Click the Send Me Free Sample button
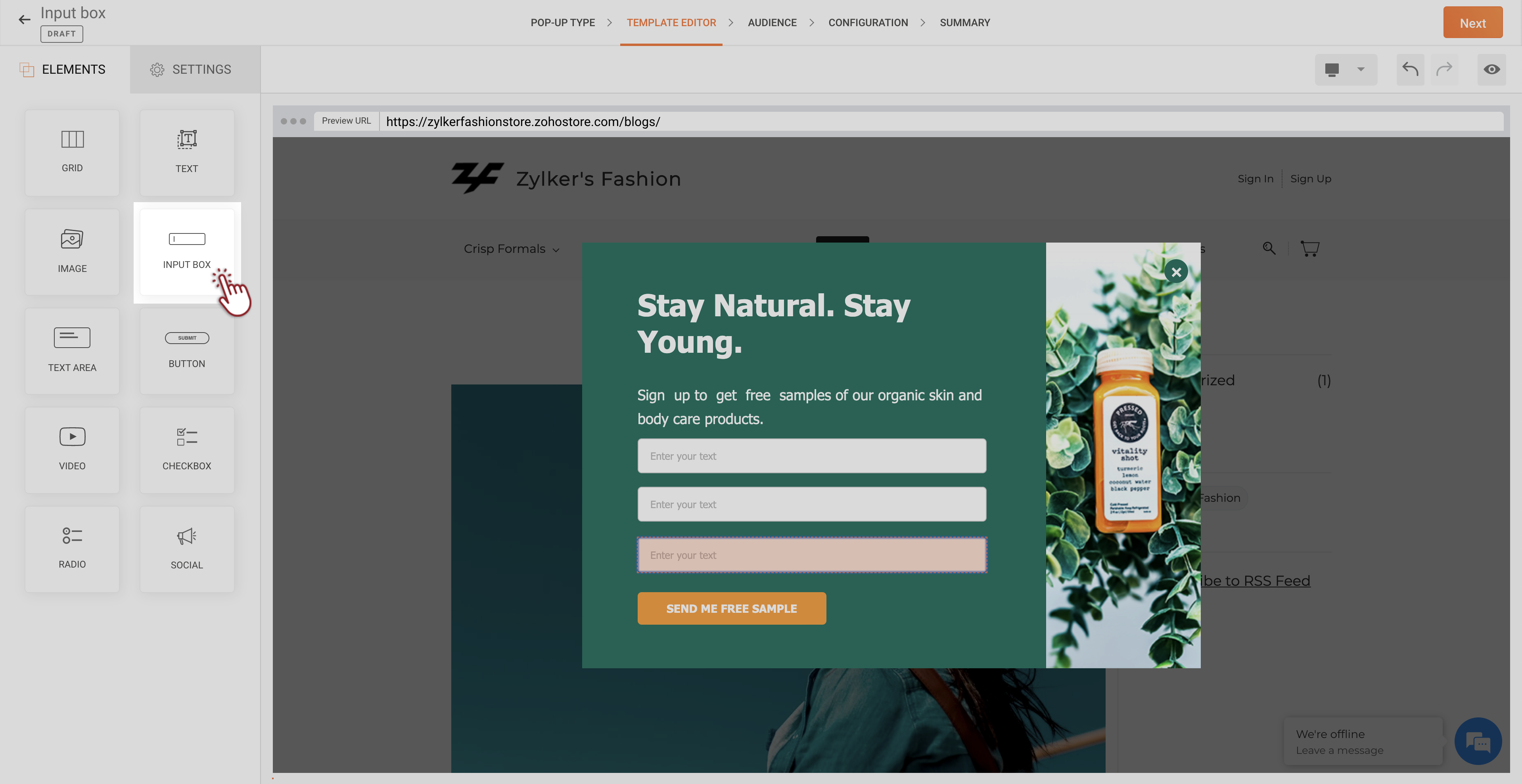 pyautogui.click(x=732, y=608)
